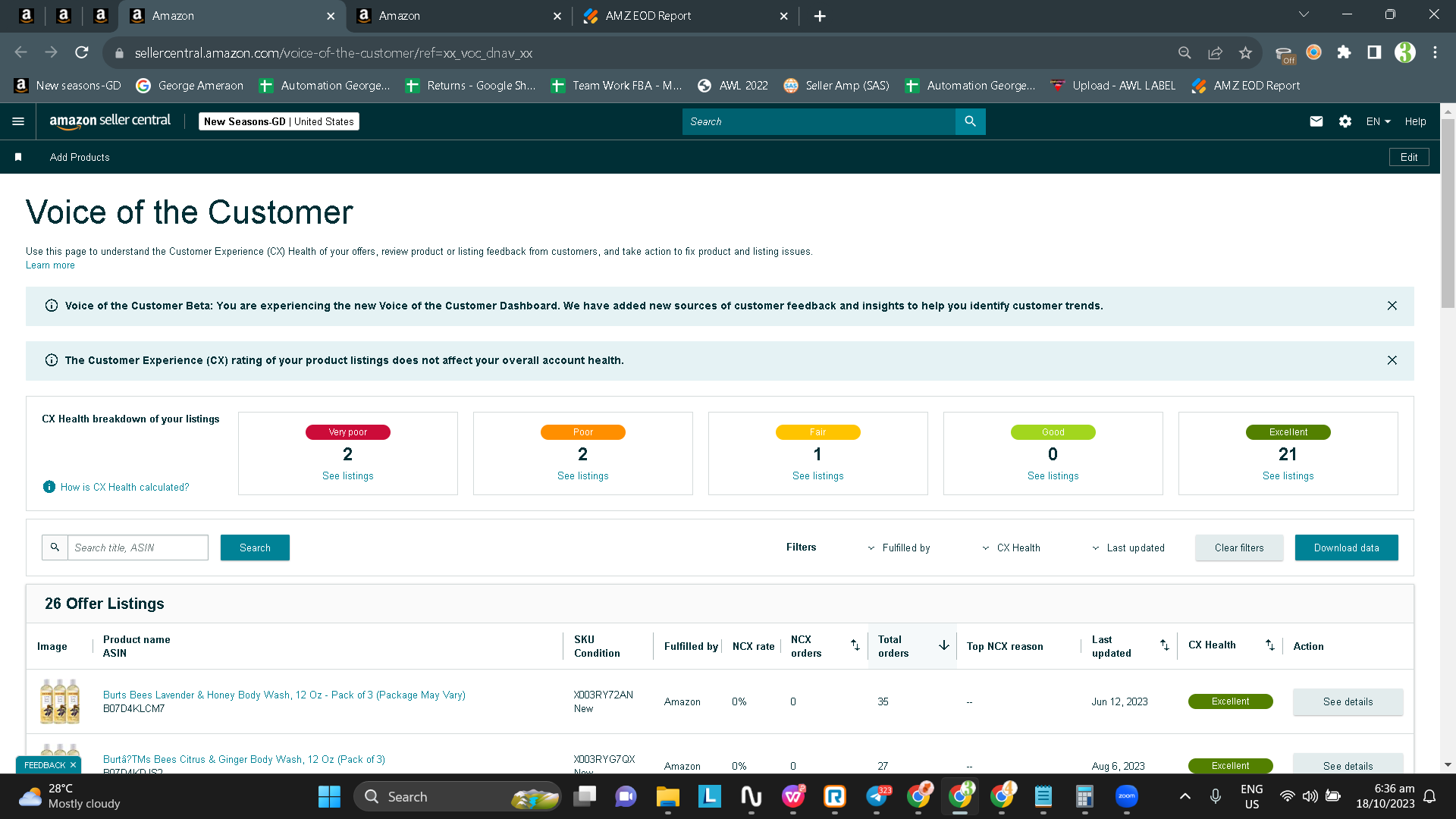1456x819 pixels.
Task: Sort listings by NCX orders
Action: (855, 645)
